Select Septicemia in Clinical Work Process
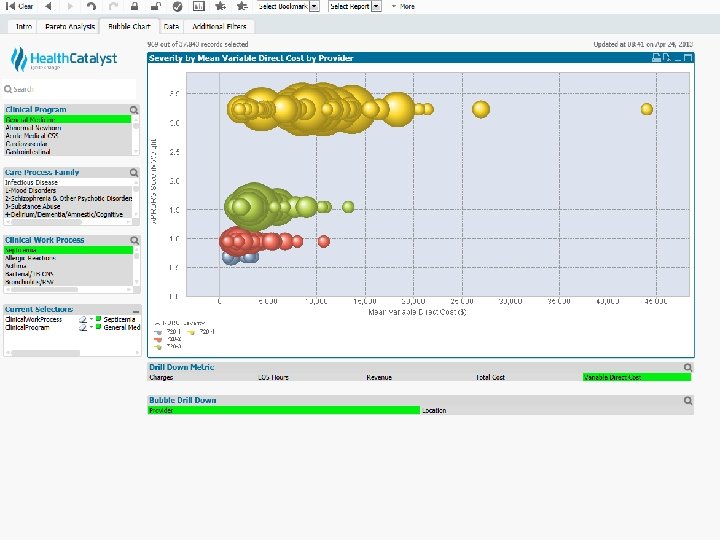 pos(68,250)
